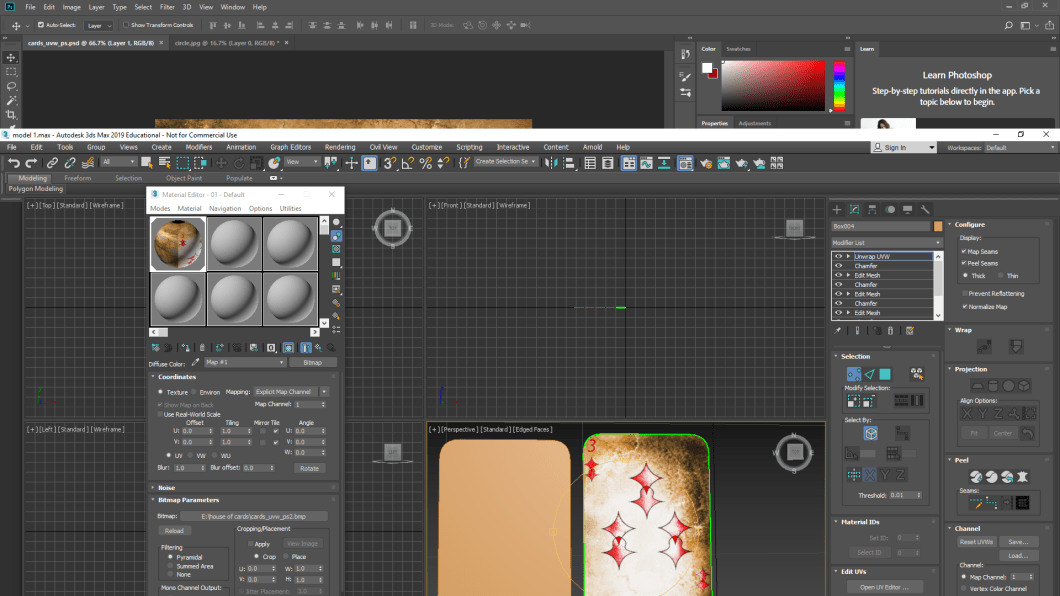Viewport: 1060px width, 596px height.
Task: Select the Select and Link chain icon
Action: [x=52, y=163]
